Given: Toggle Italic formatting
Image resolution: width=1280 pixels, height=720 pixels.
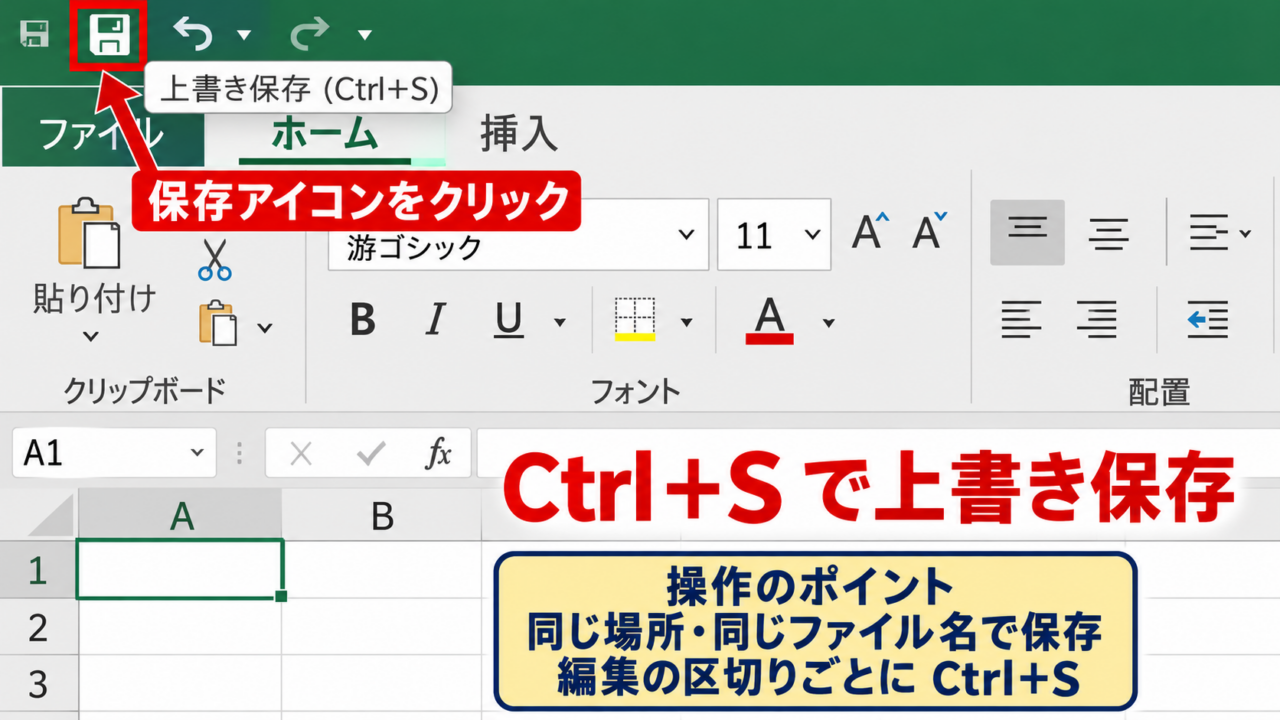Looking at the screenshot, I should coord(435,321).
